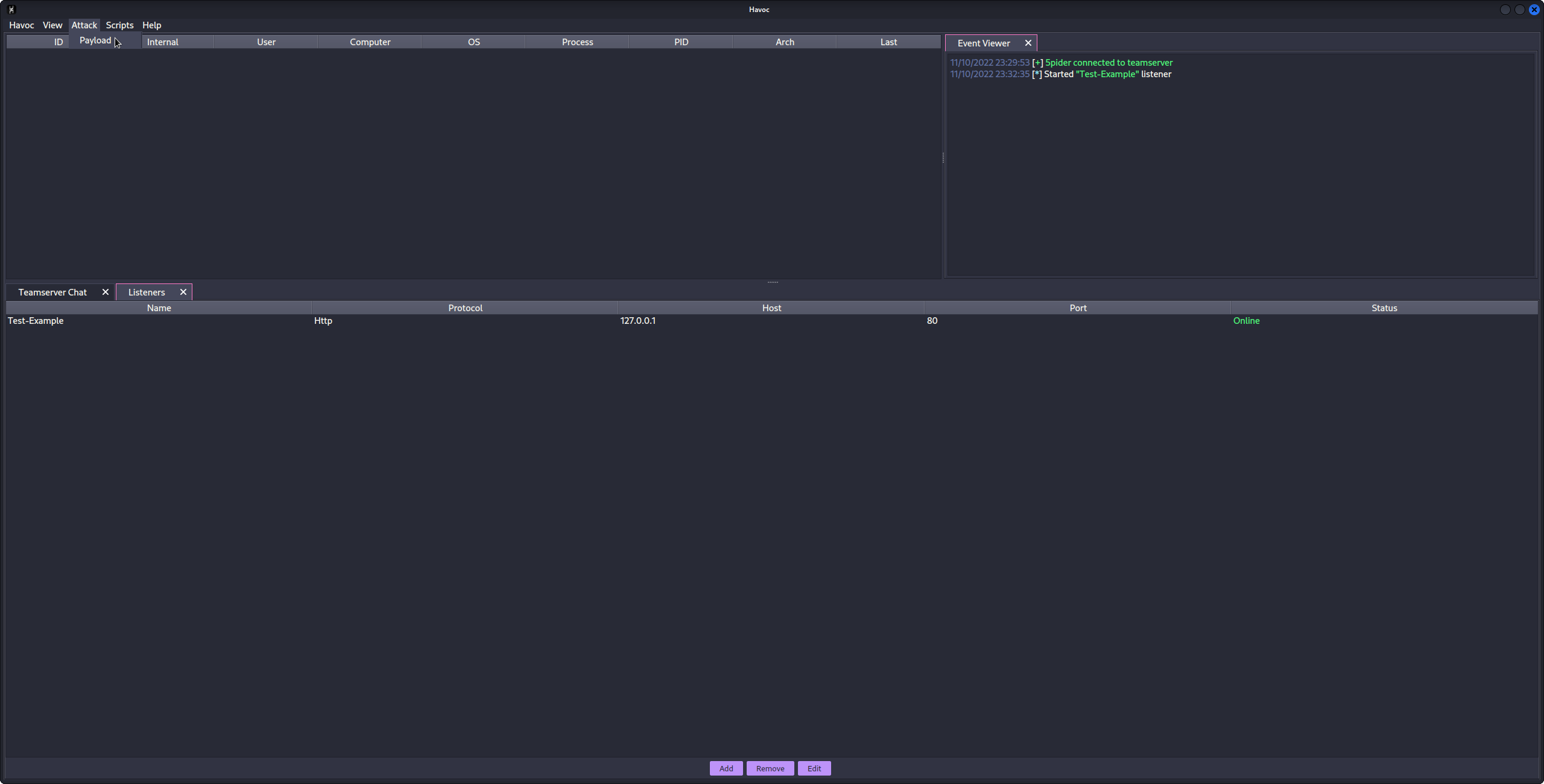Close the Teamserver Chat tab
This screenshot has height=784, width=1544.
click(106, 292)
